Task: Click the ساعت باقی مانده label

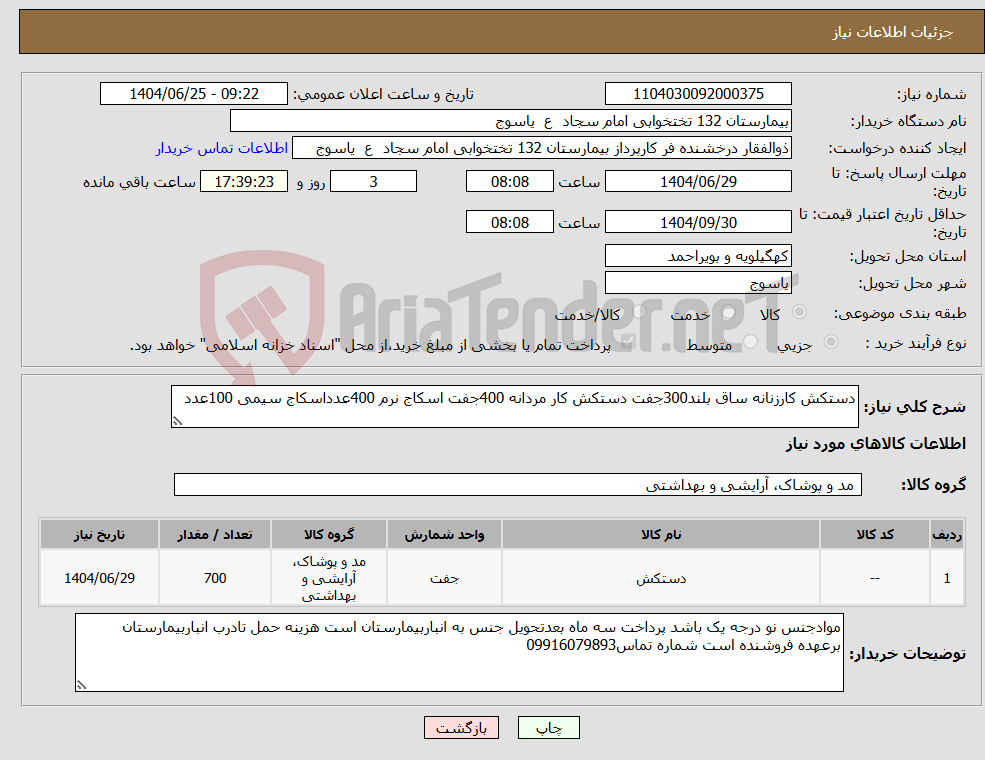Action: (x=139, y=182)
